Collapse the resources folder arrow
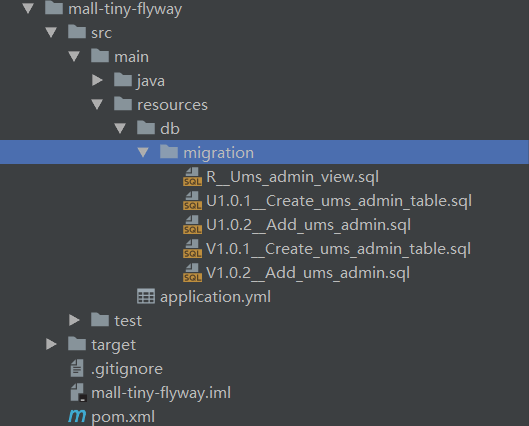529x426 pixels. click(x=97, y=104)
